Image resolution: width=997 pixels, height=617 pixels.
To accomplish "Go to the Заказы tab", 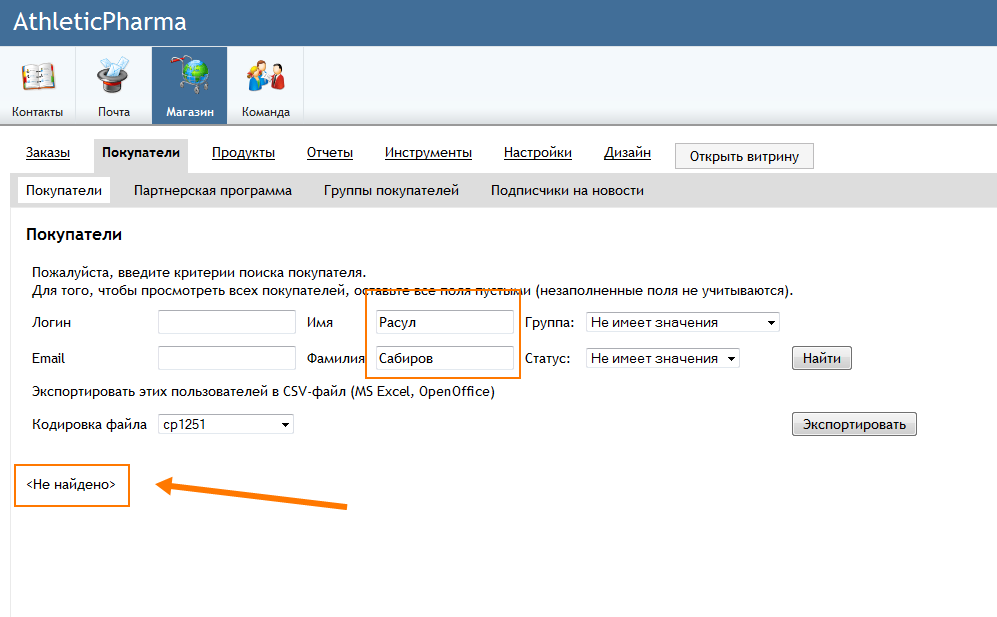I will 48,153.
